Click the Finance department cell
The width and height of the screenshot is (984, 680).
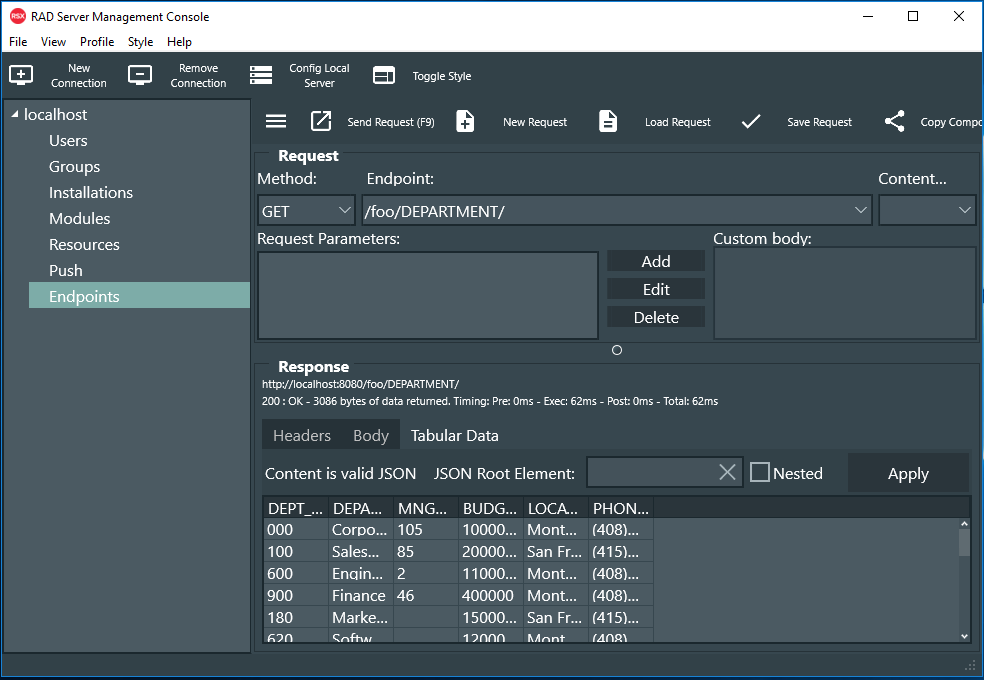361,595
